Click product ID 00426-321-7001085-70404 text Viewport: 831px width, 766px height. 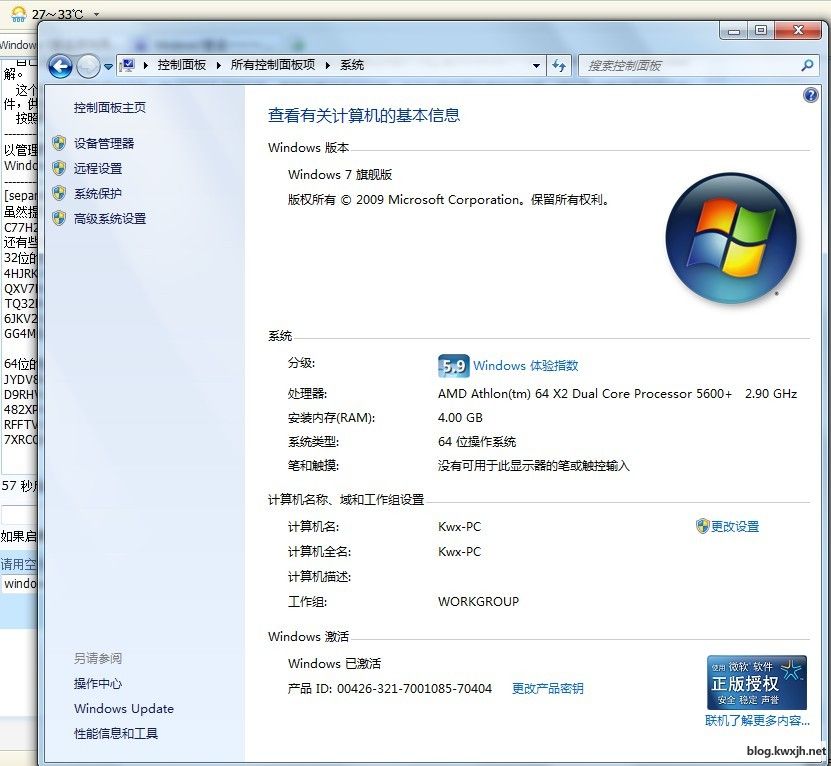coord(414,689)
